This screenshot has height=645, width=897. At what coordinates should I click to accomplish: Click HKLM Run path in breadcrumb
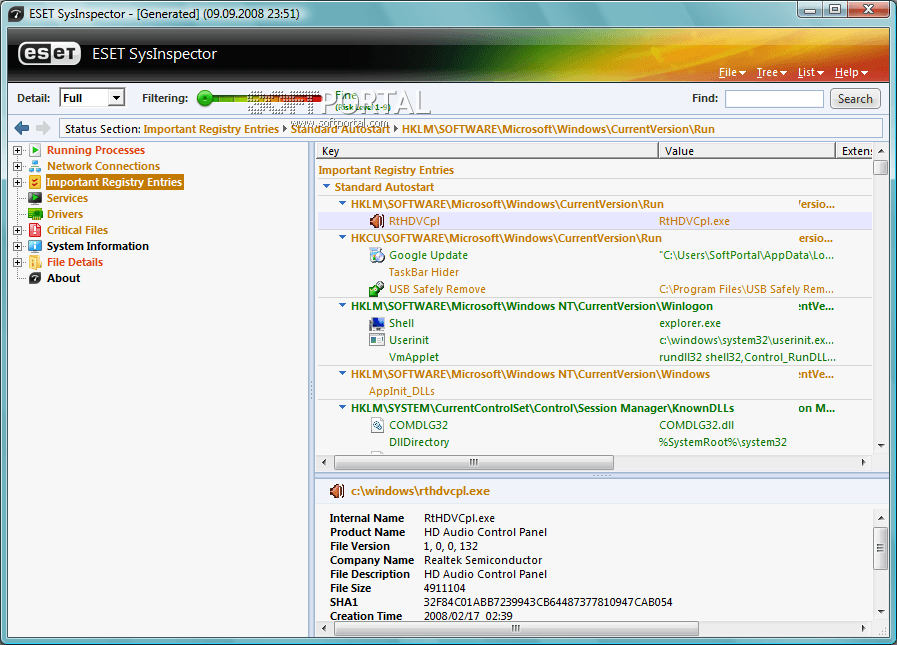point(558,129)
